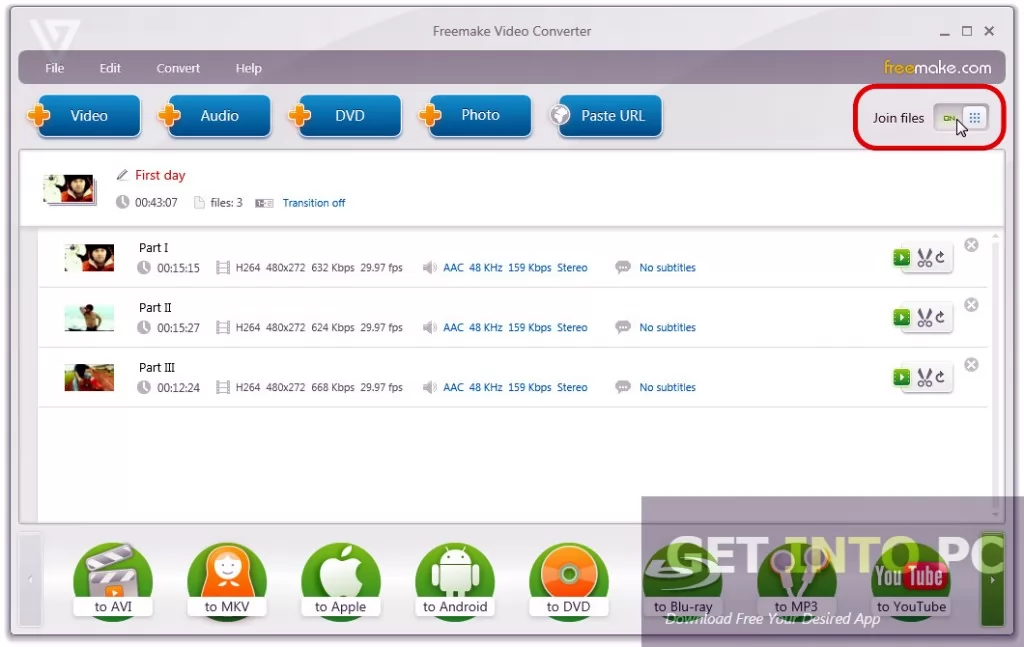Select the to DVD burn option
Viewport: 1024px width, 647px height.
tap(569, 581)
